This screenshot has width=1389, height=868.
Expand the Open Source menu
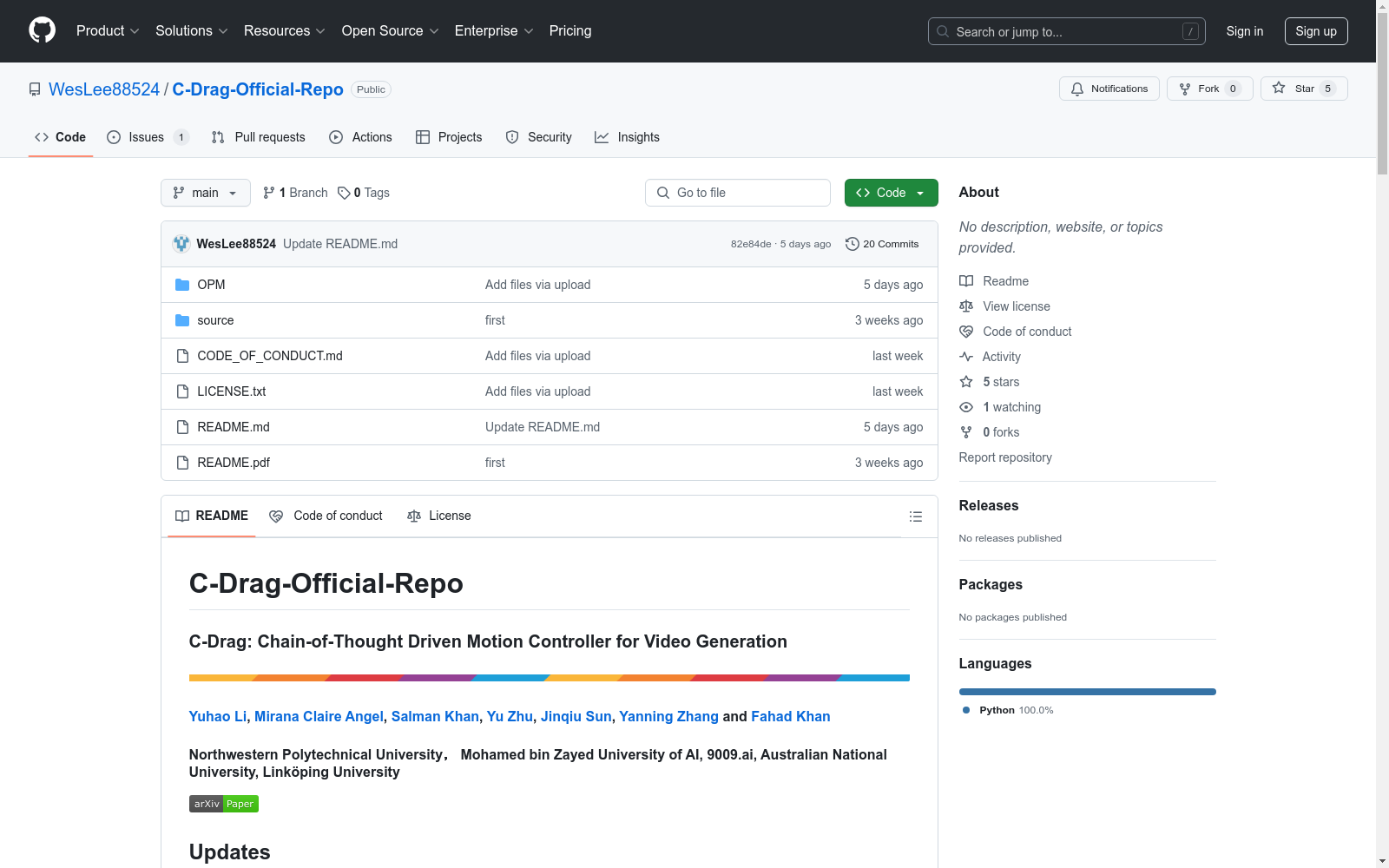coord(391,30)
